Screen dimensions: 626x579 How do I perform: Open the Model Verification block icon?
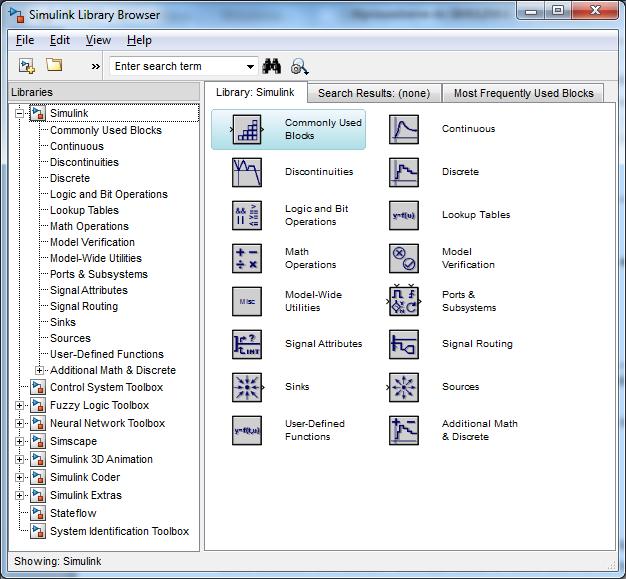(404, 258)
